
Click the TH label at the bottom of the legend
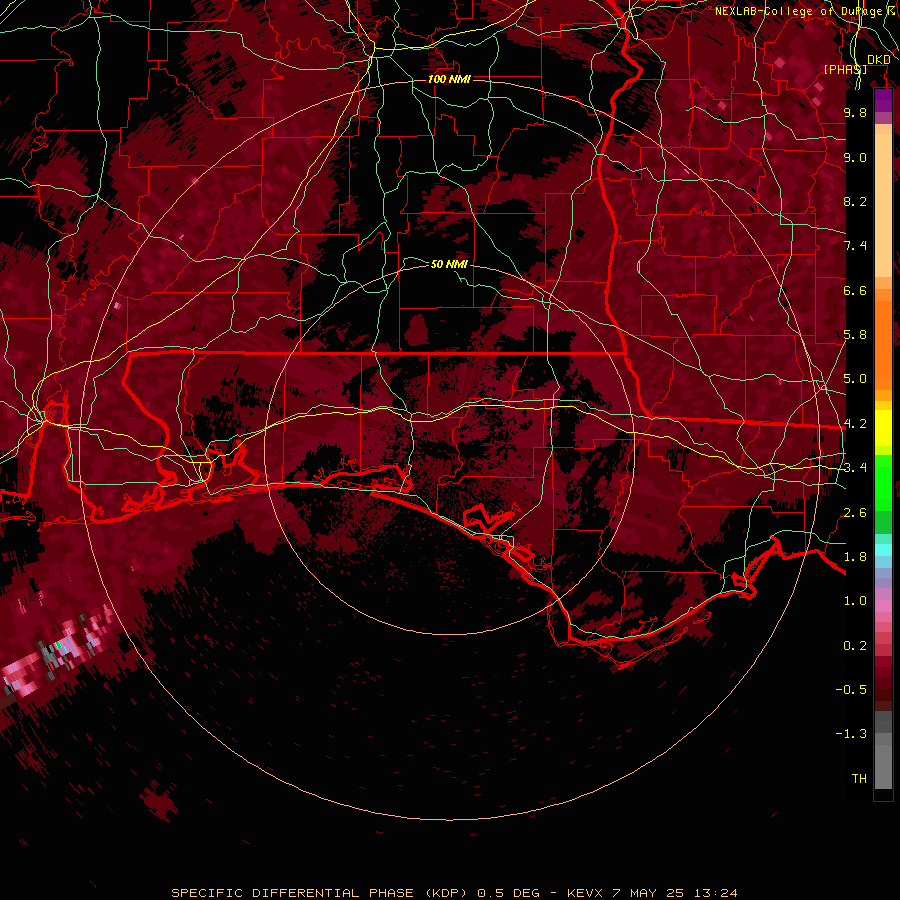point(859,779)
